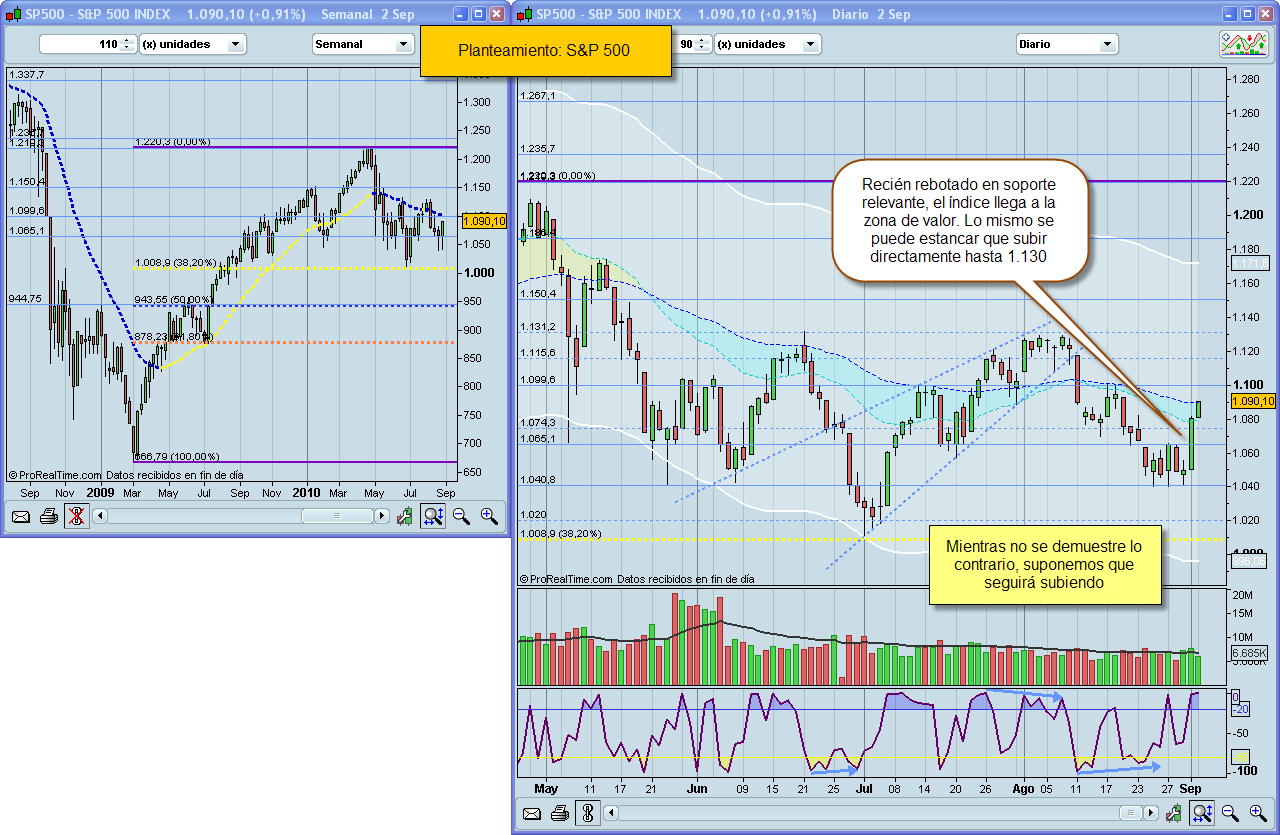Print the daily chart via printer icon
This screenshot has height=835, width=1280.
pos(560,814)
